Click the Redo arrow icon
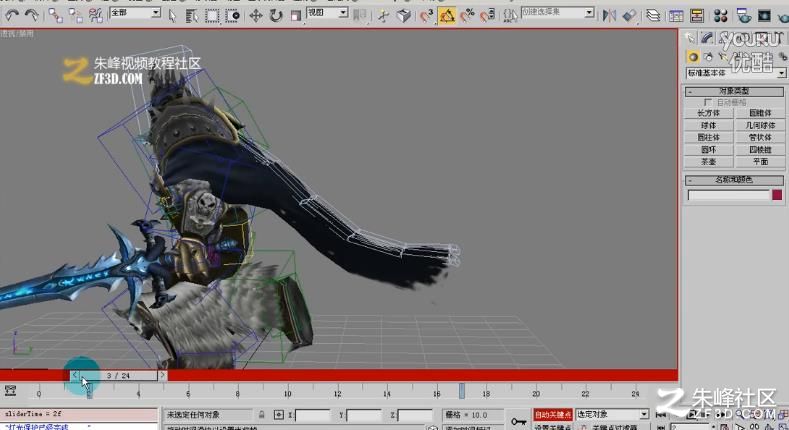 click(x=31, y=16)
